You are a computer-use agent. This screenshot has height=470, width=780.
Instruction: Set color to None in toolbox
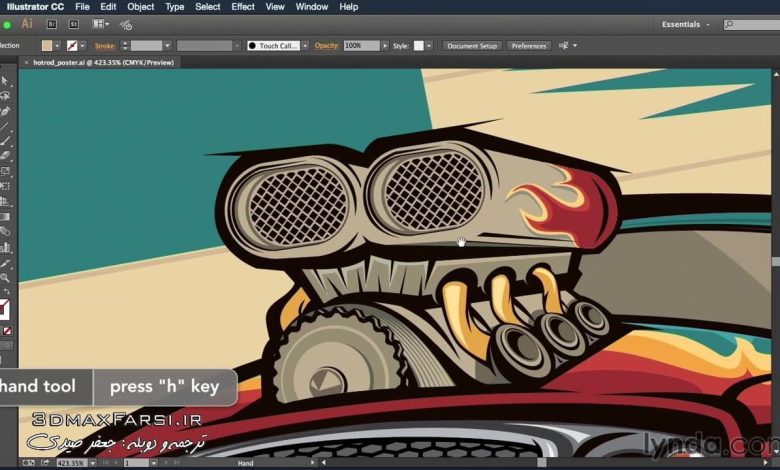7,331
